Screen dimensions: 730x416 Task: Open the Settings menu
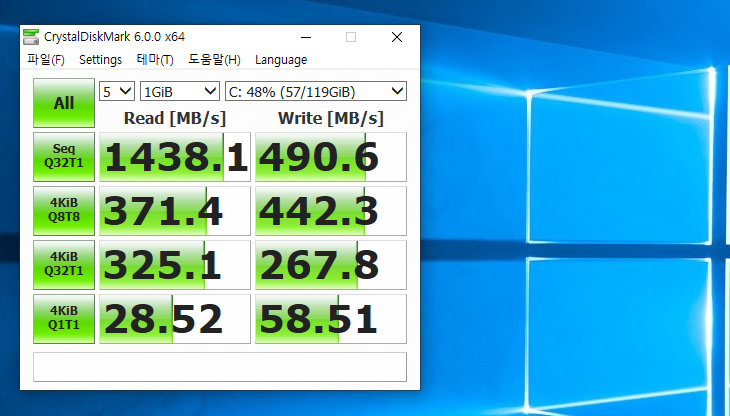(101, 60)
